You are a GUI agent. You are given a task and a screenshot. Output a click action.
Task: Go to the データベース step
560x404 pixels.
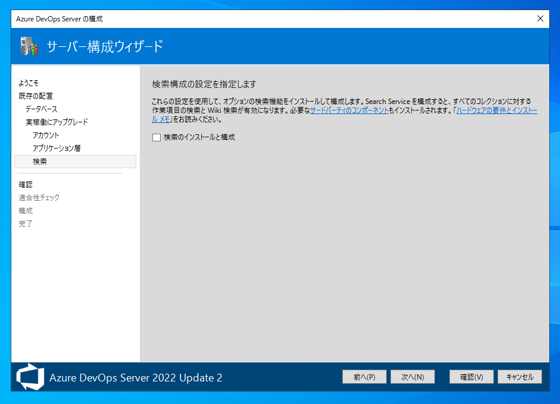point(41,109)
